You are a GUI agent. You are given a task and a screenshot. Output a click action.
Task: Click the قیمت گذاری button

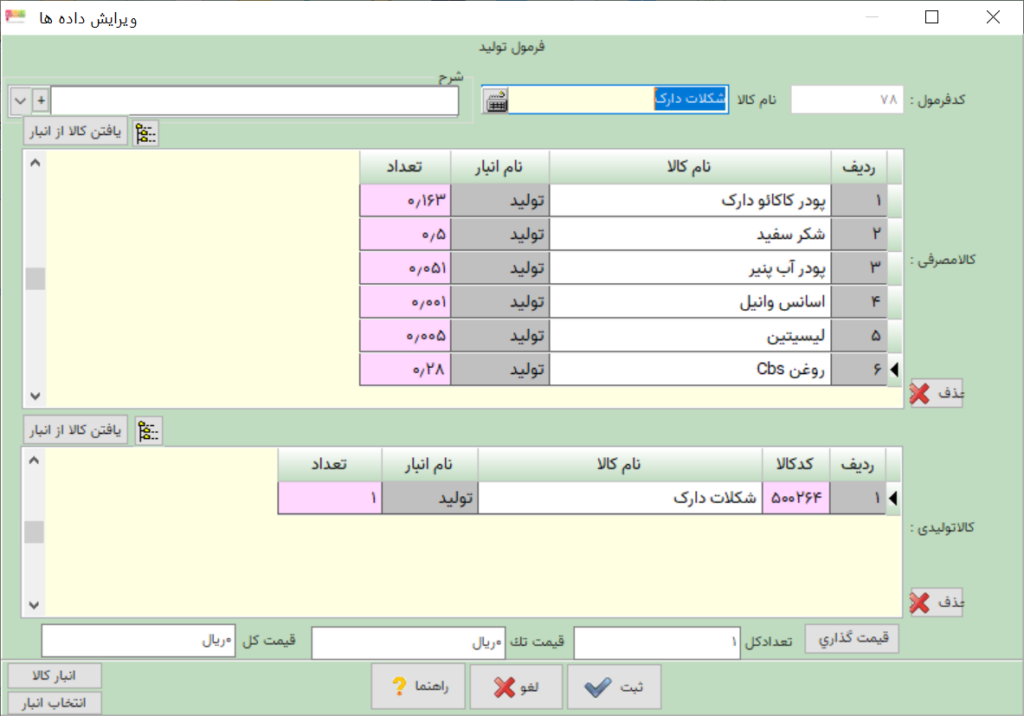click(853, 639)
